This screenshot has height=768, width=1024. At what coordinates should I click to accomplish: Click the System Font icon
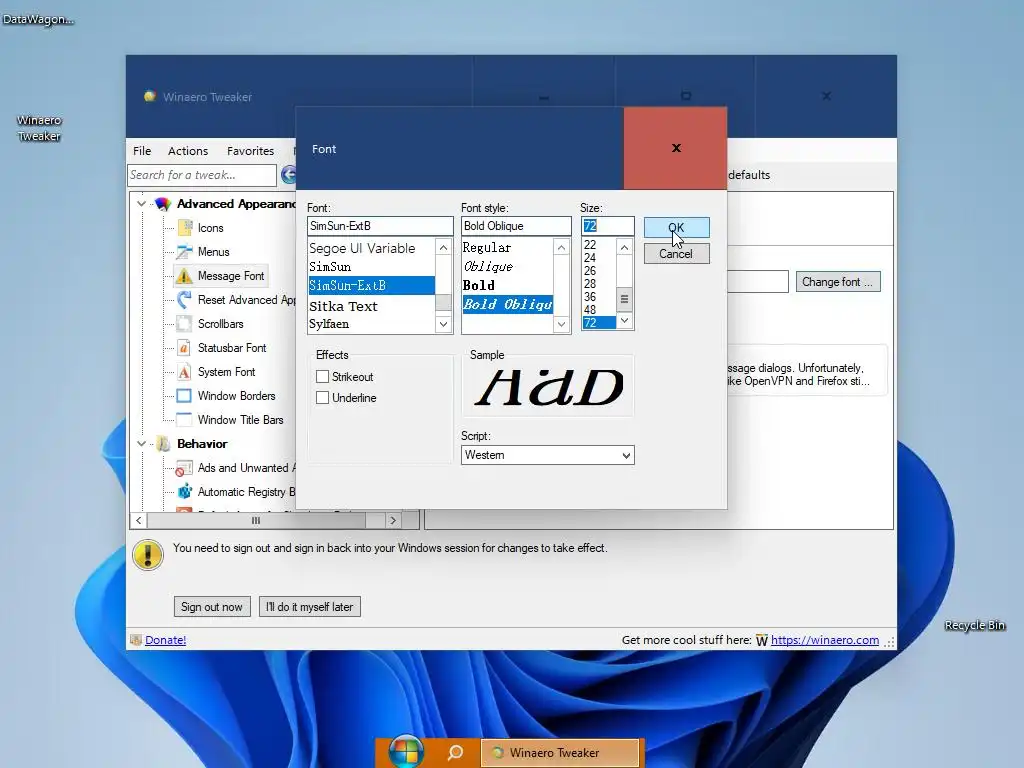click(185, 372)
